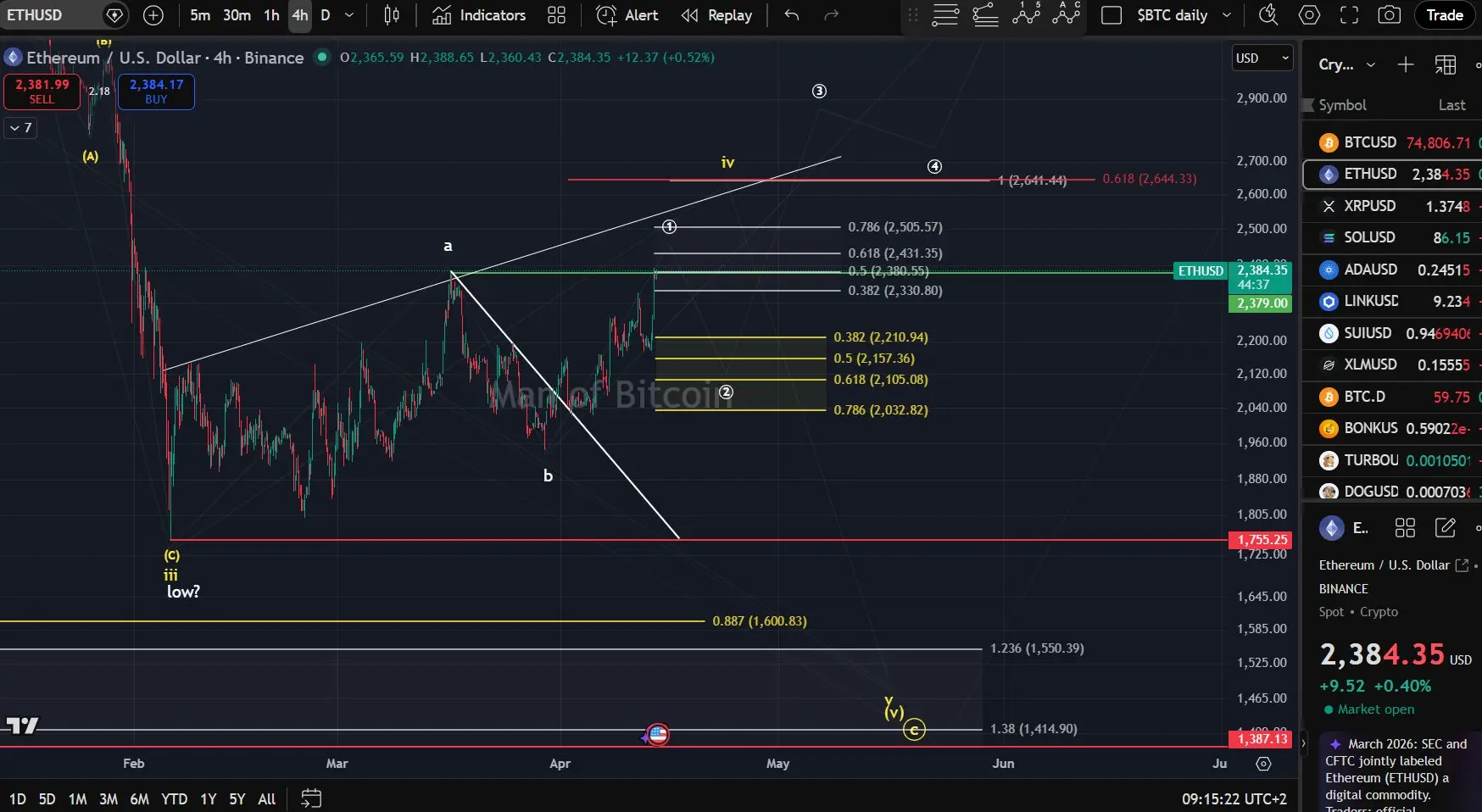Click the square layout setup icon

(x=1111, y=15)
